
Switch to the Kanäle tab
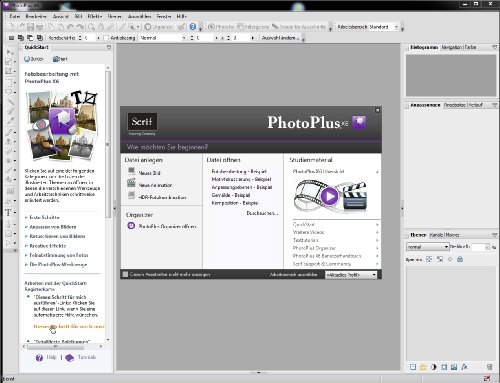[x=436, y=235]
